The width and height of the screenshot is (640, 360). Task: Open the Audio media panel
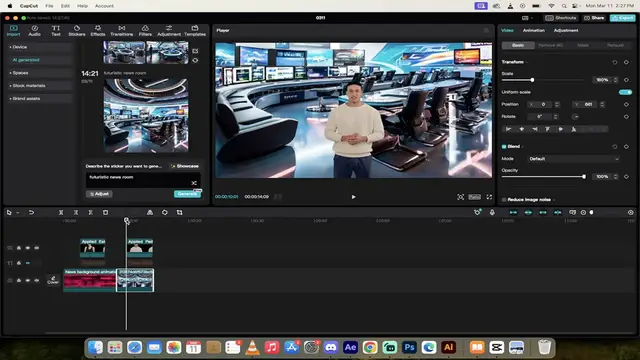point(34,31)
